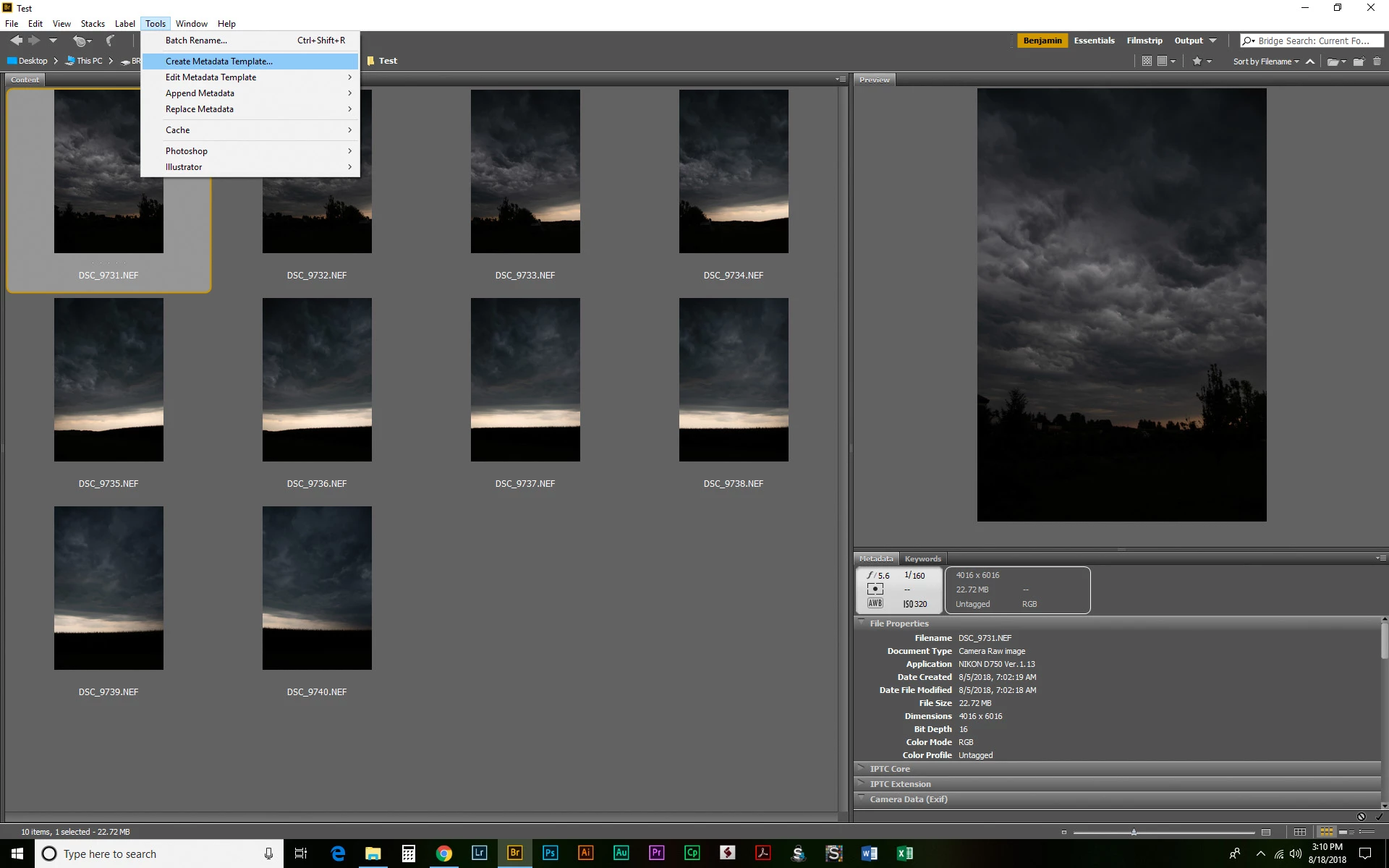This screenshot has width=1389, height=868.
Task: Click the apply metadata checkmark icon
Action: coord(1379,817)
